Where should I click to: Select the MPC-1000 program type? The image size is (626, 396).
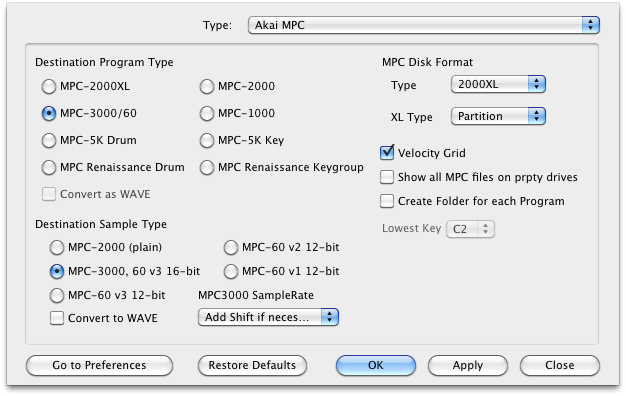point(207,113)
